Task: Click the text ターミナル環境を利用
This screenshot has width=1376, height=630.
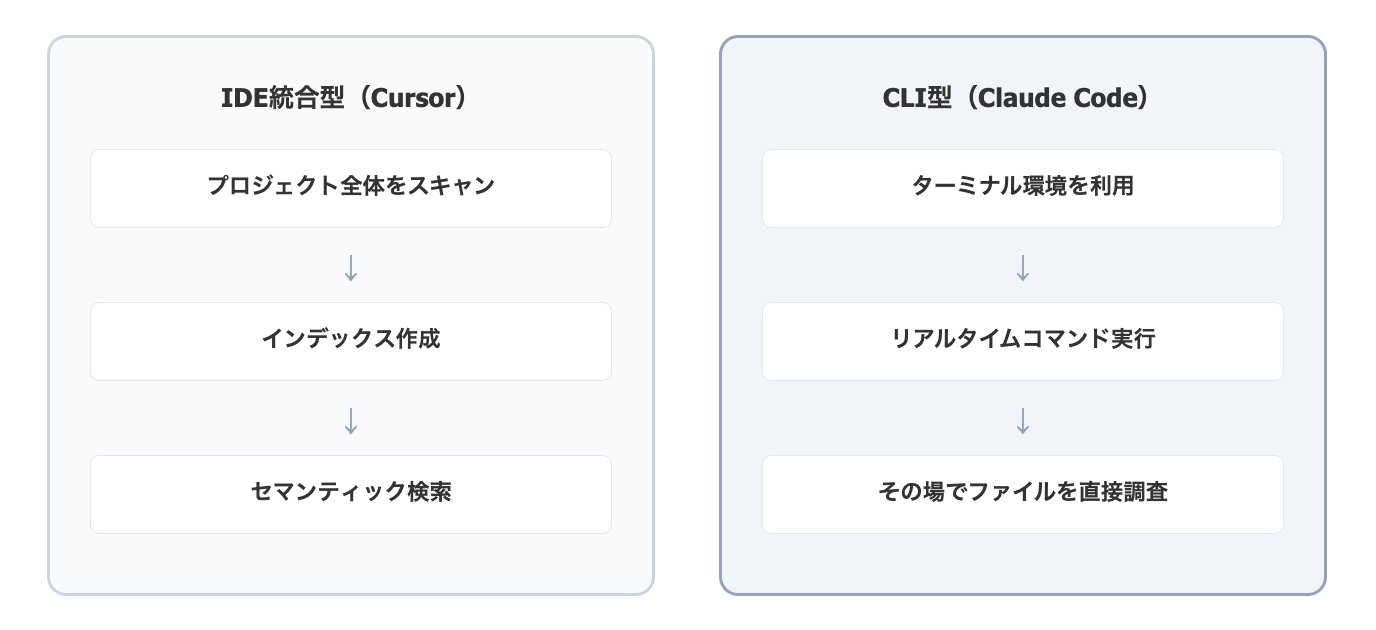Action: point(1023,186)
